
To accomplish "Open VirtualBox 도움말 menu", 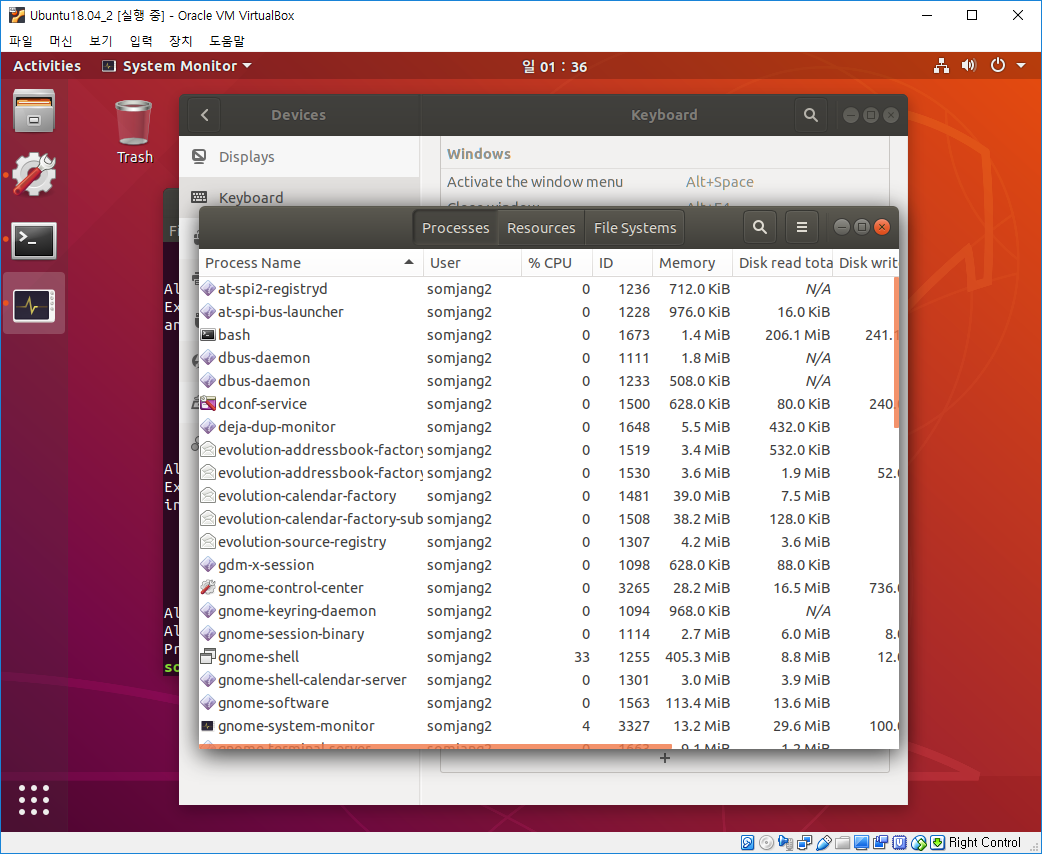I will [227, 41].
